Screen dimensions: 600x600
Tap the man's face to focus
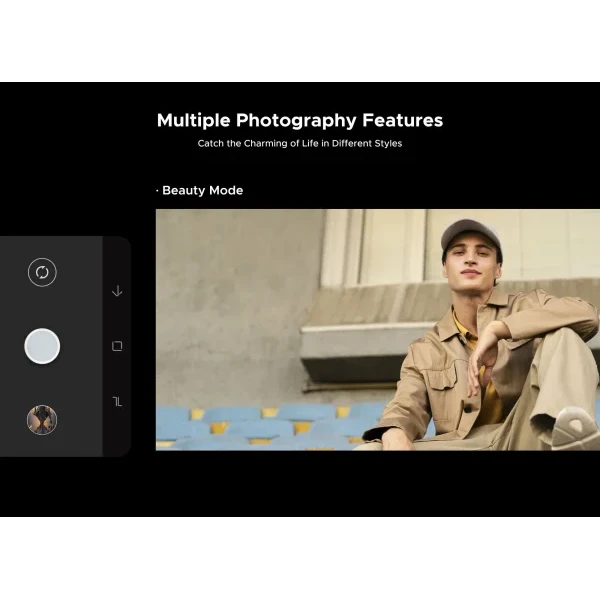pos(473,267)
